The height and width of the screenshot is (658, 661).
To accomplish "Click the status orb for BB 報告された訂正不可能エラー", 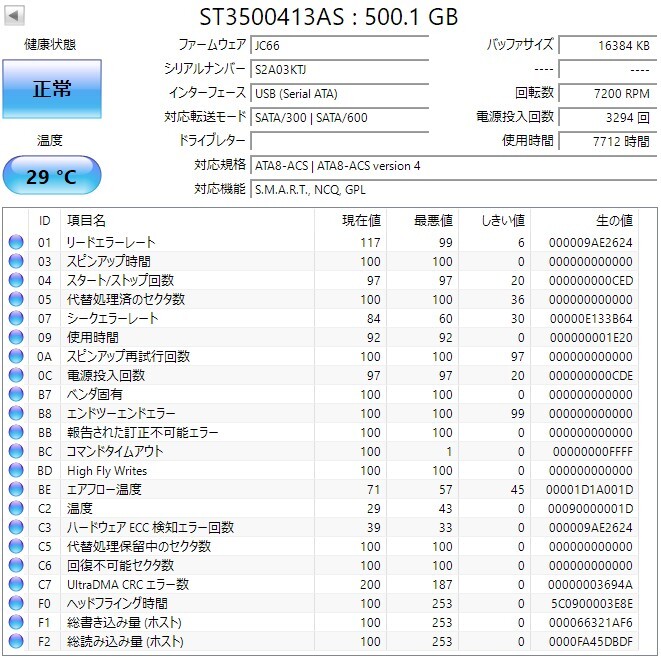I will (x=16, y=432).
